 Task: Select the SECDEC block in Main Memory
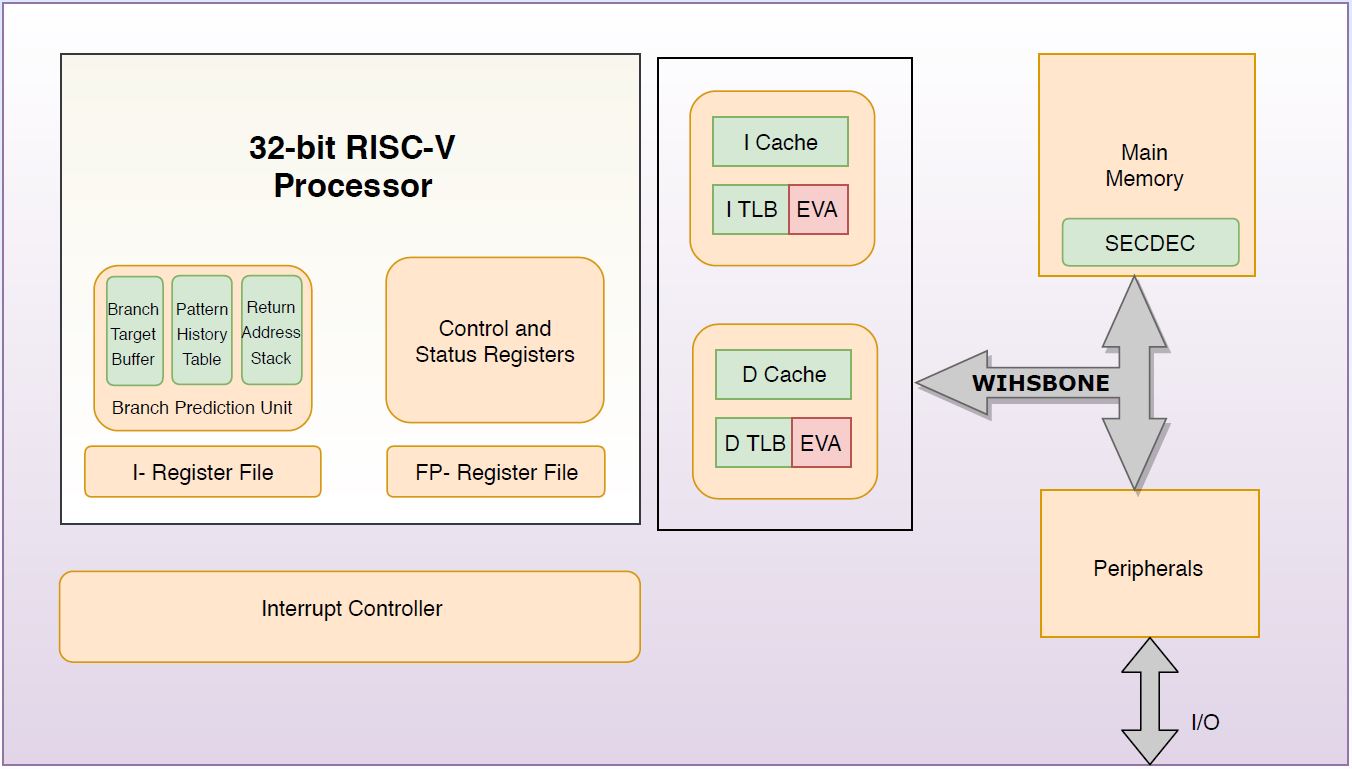pyautogui.click(x=1150, y=243)
